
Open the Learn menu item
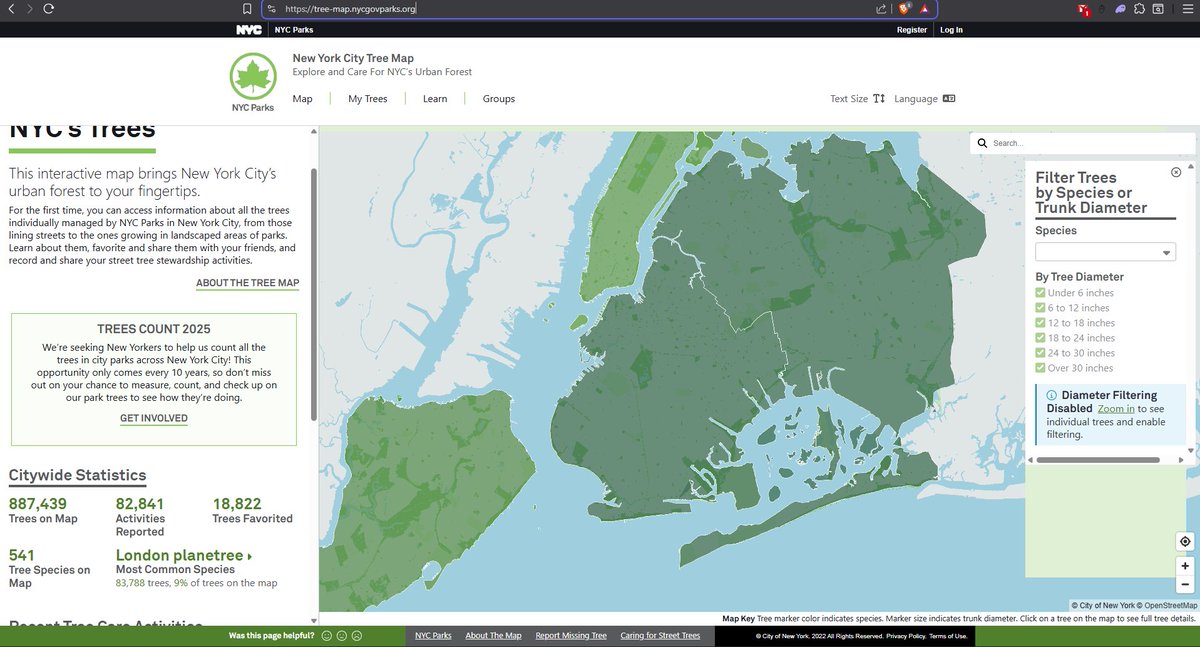click(x=435, y=99)
